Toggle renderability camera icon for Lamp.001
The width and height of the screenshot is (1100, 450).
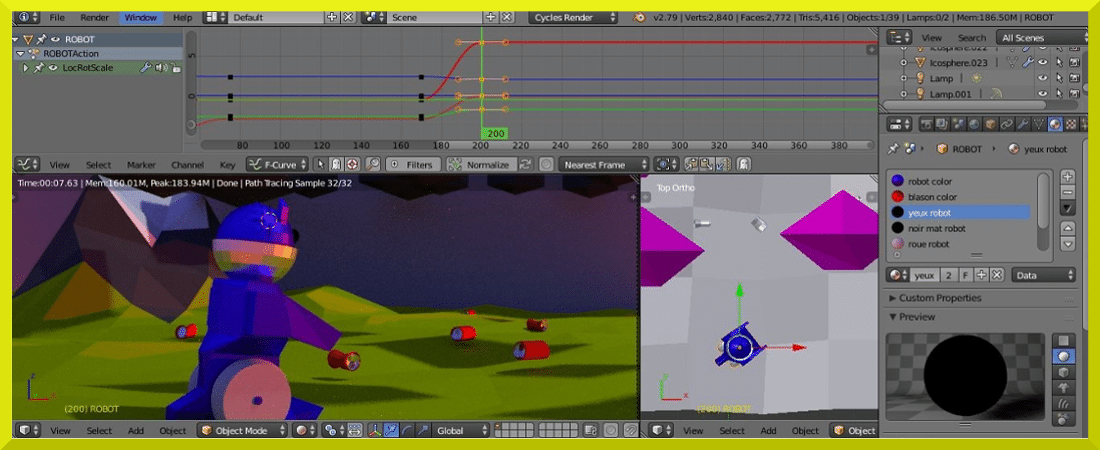click(x=1074, y=93)
